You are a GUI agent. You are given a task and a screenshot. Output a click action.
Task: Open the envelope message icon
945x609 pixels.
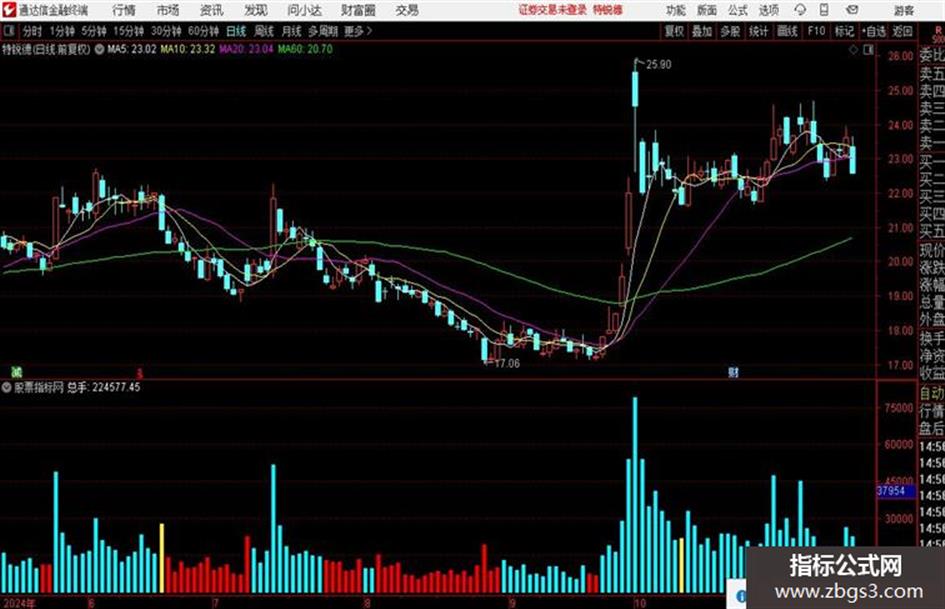point(852,10)
